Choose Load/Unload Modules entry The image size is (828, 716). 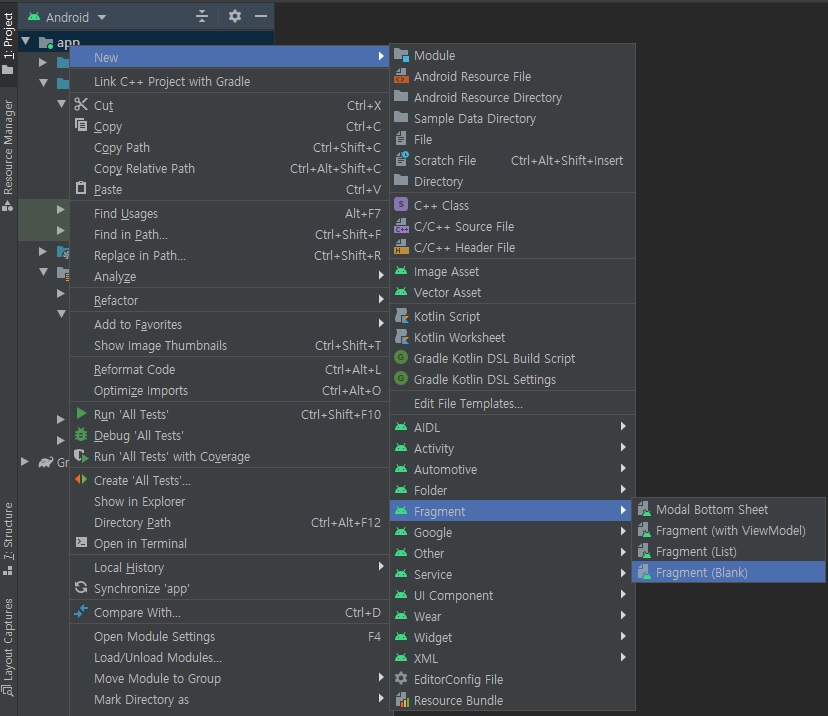[x=229, y=657]
